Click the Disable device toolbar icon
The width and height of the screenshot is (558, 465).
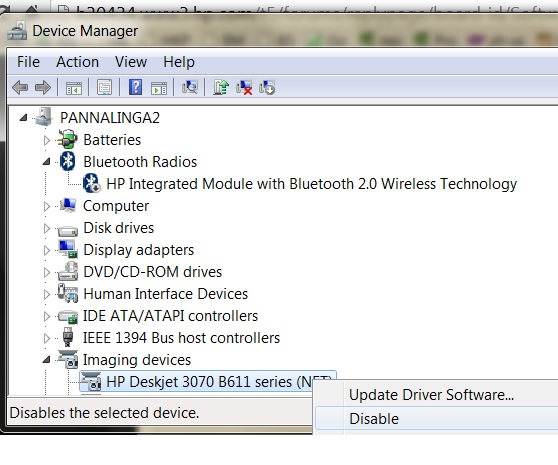pyautogui.click(x=267, y=88)
